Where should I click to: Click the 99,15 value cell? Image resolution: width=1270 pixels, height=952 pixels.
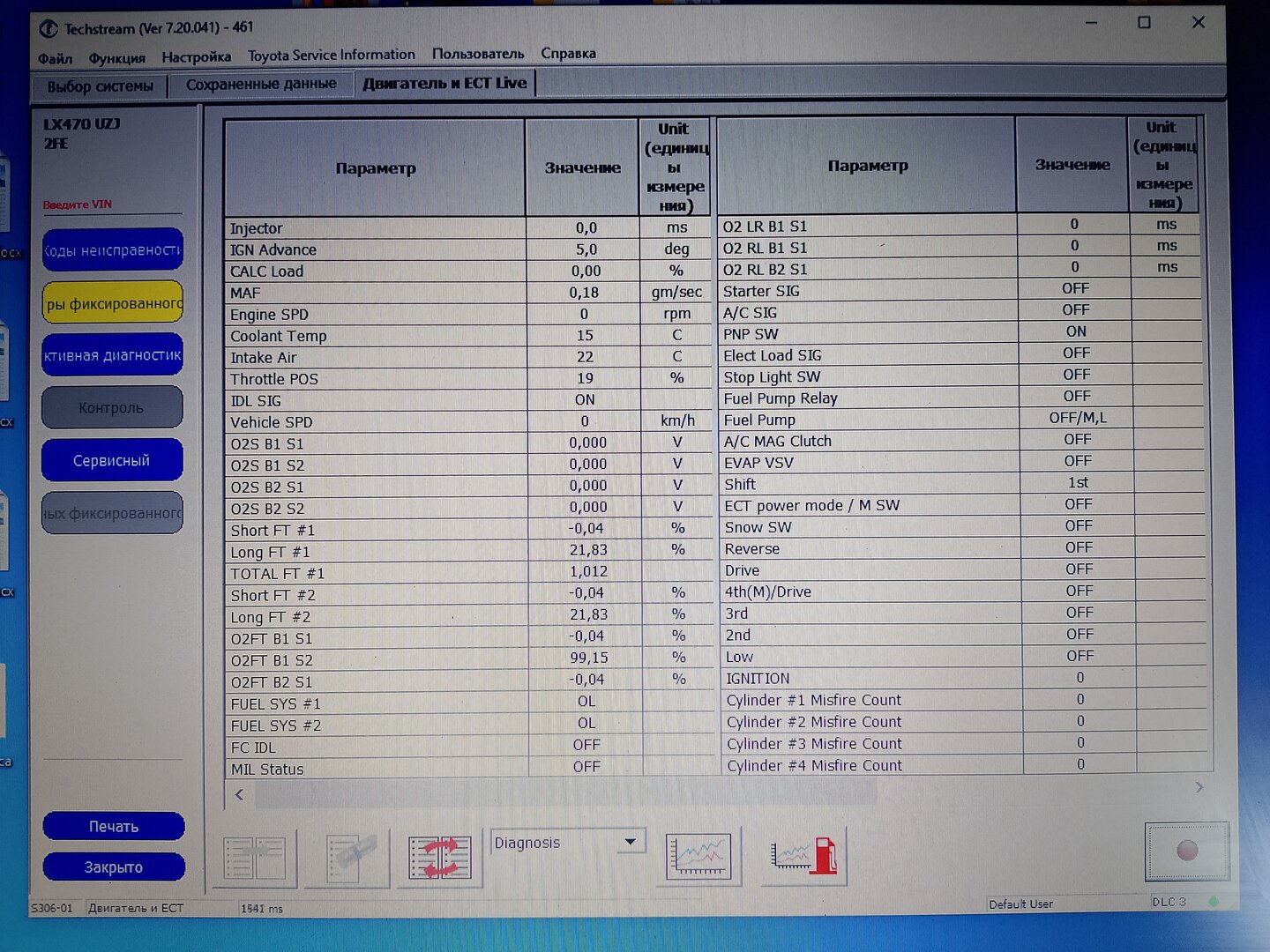588,658
